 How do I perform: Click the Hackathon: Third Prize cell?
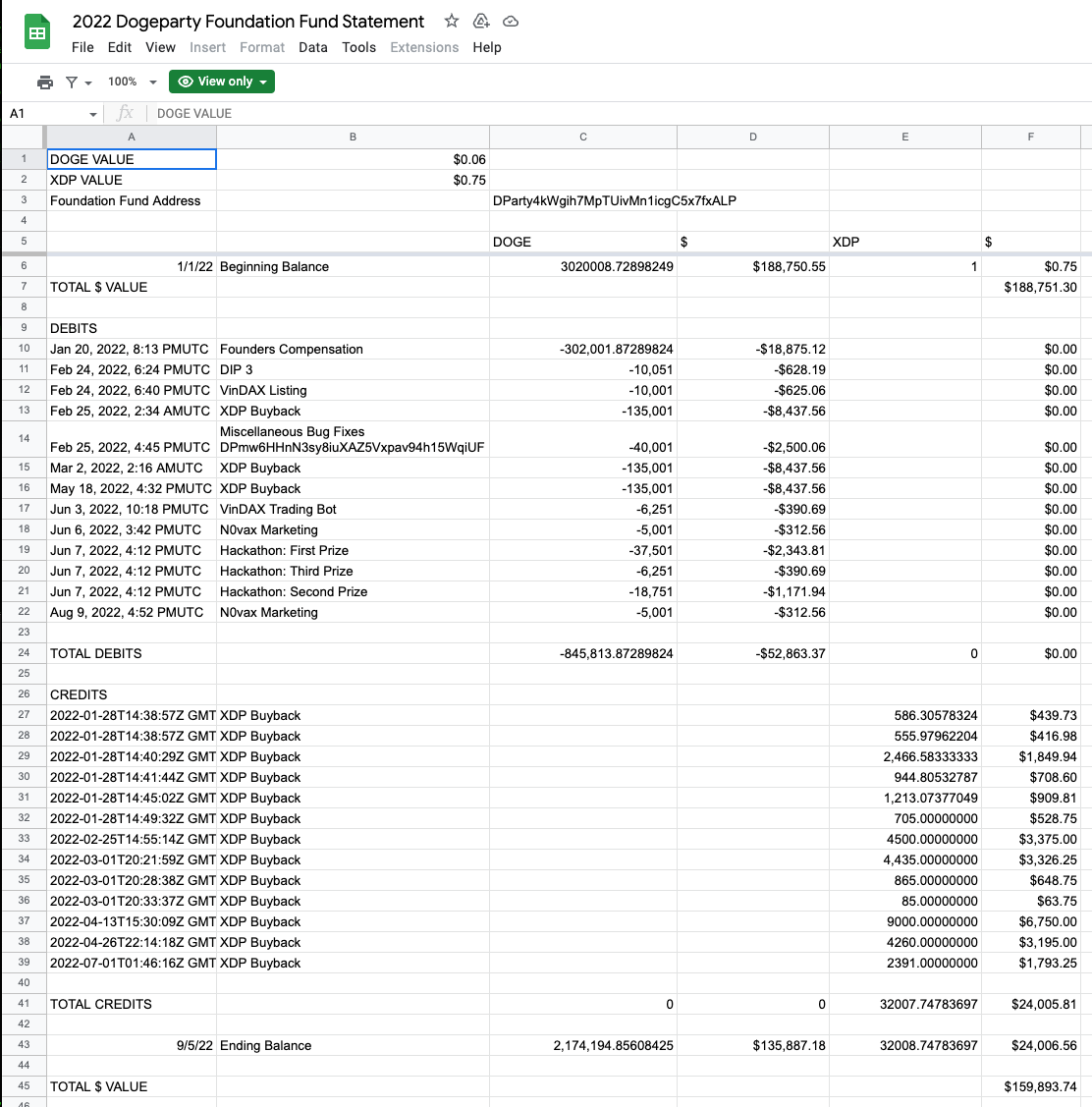pyautogui.click(x=353, y=571)
